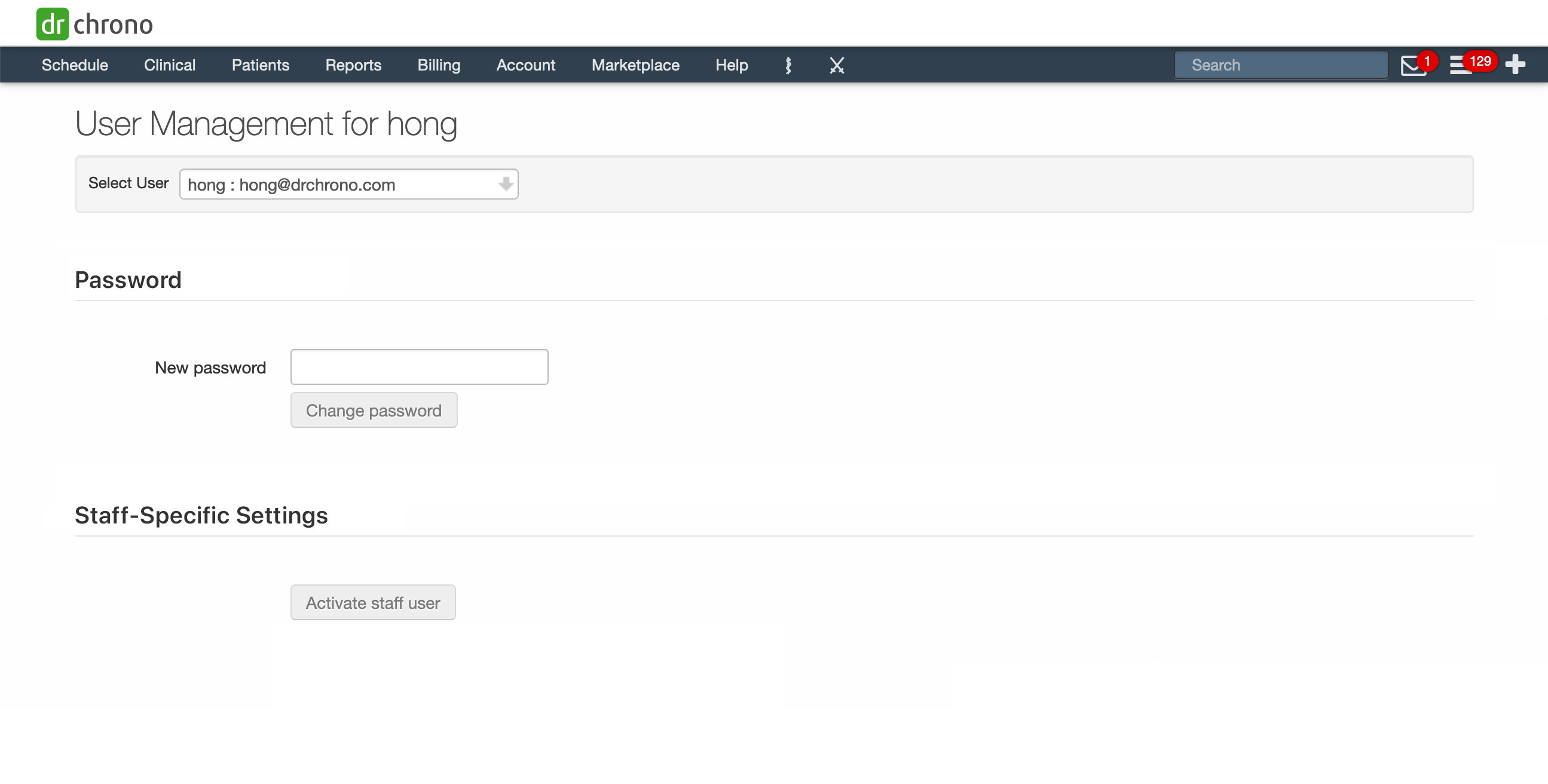Click the drchrono logo
This screenshot has height=784, width=1548.
coord(94,24)
